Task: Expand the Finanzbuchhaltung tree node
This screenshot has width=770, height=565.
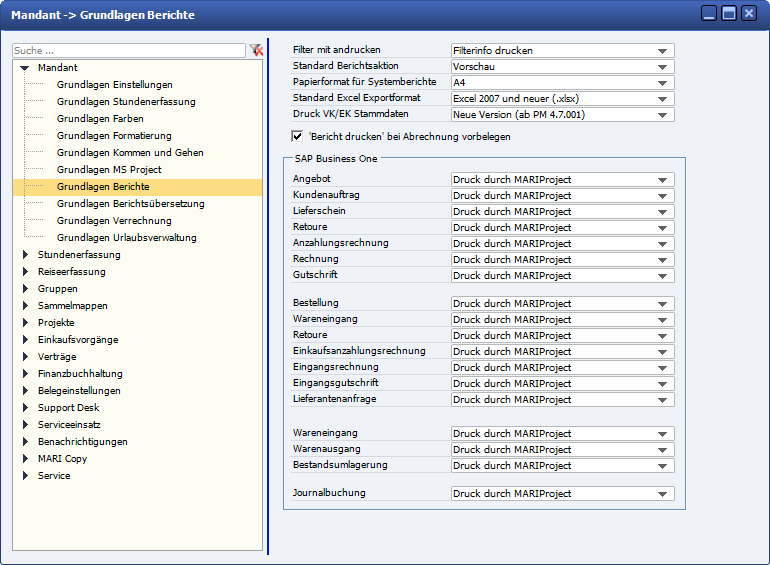Action: tap(25, 374)
